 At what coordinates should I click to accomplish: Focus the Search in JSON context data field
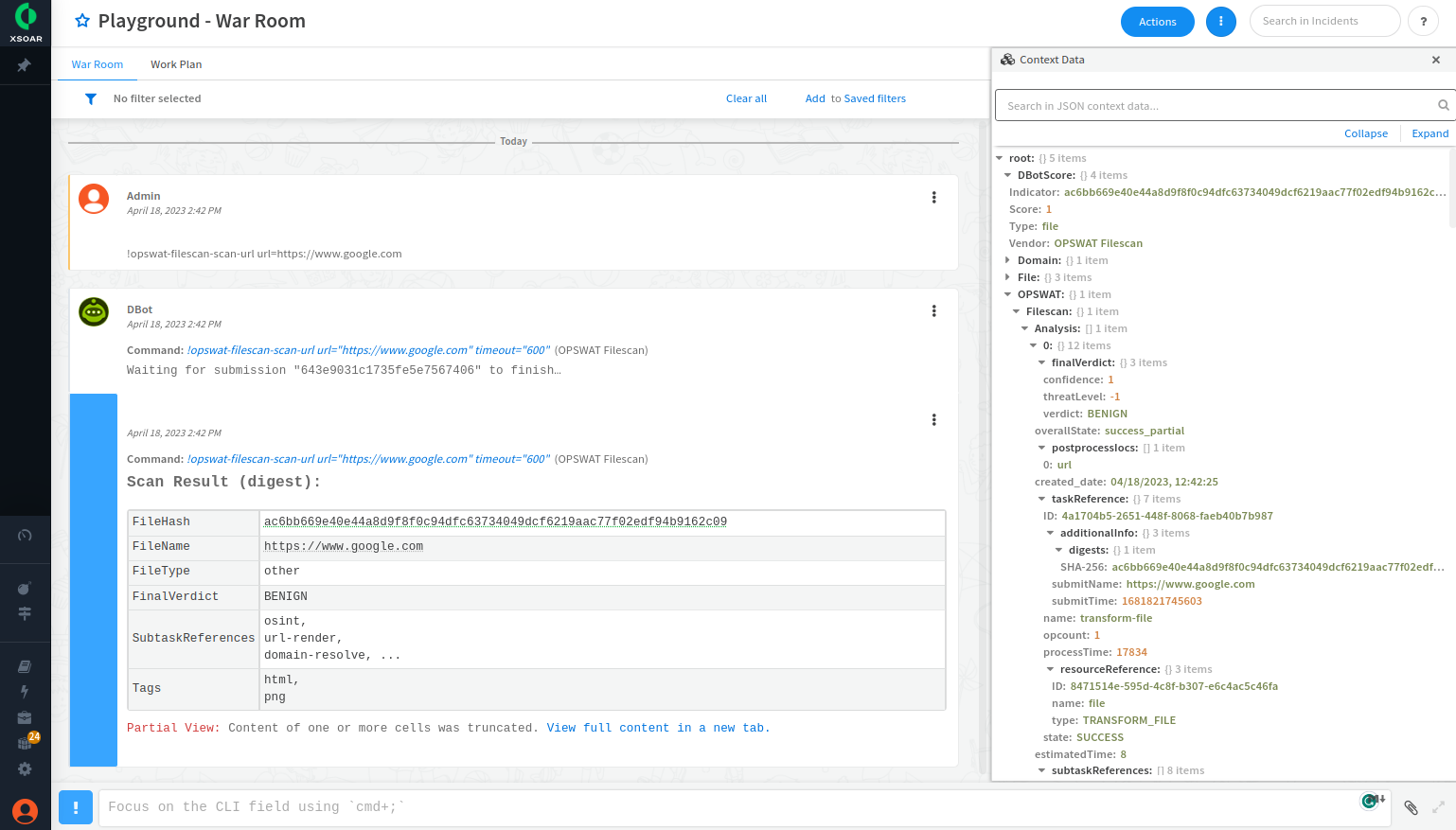click(x=1225, y=105)
